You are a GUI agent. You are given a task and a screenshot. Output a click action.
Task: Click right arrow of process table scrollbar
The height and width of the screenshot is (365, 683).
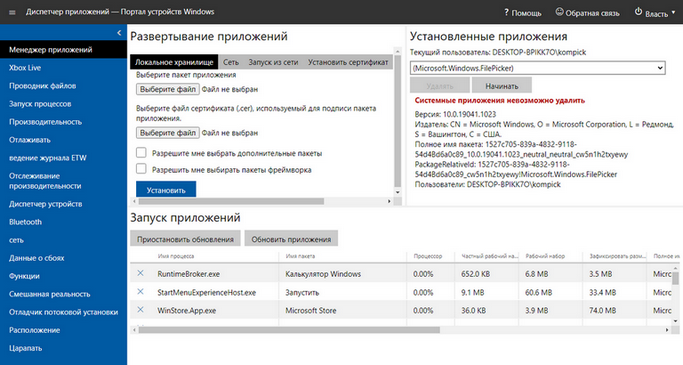(667, 330)
